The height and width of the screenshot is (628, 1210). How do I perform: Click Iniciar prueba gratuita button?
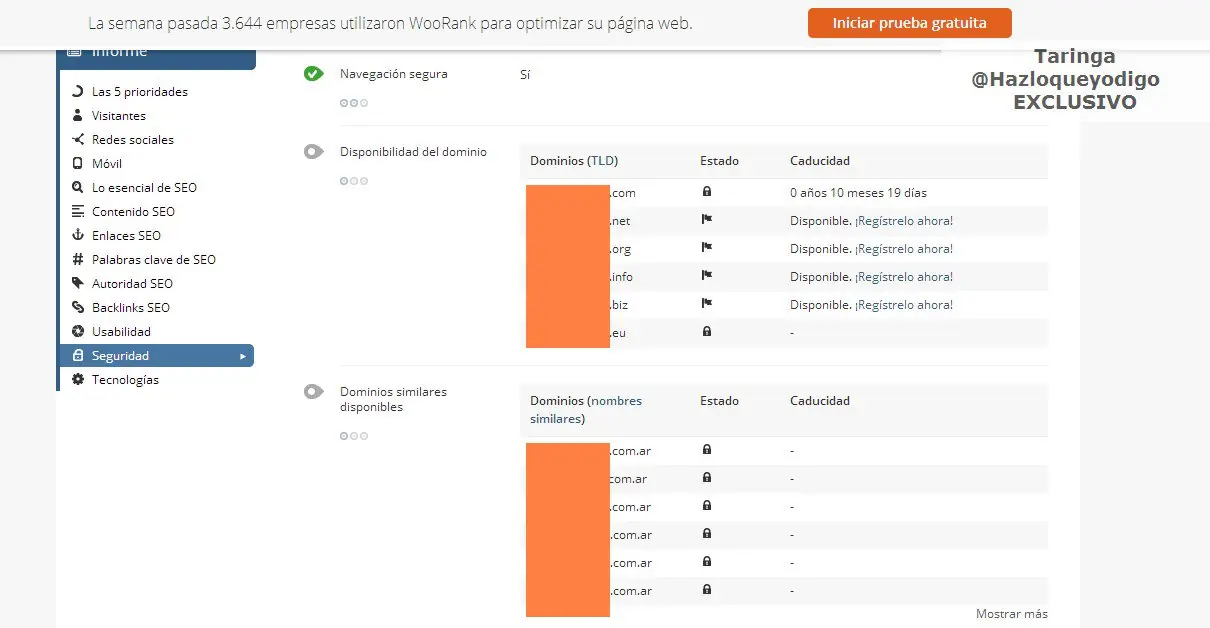pos(909,23)
